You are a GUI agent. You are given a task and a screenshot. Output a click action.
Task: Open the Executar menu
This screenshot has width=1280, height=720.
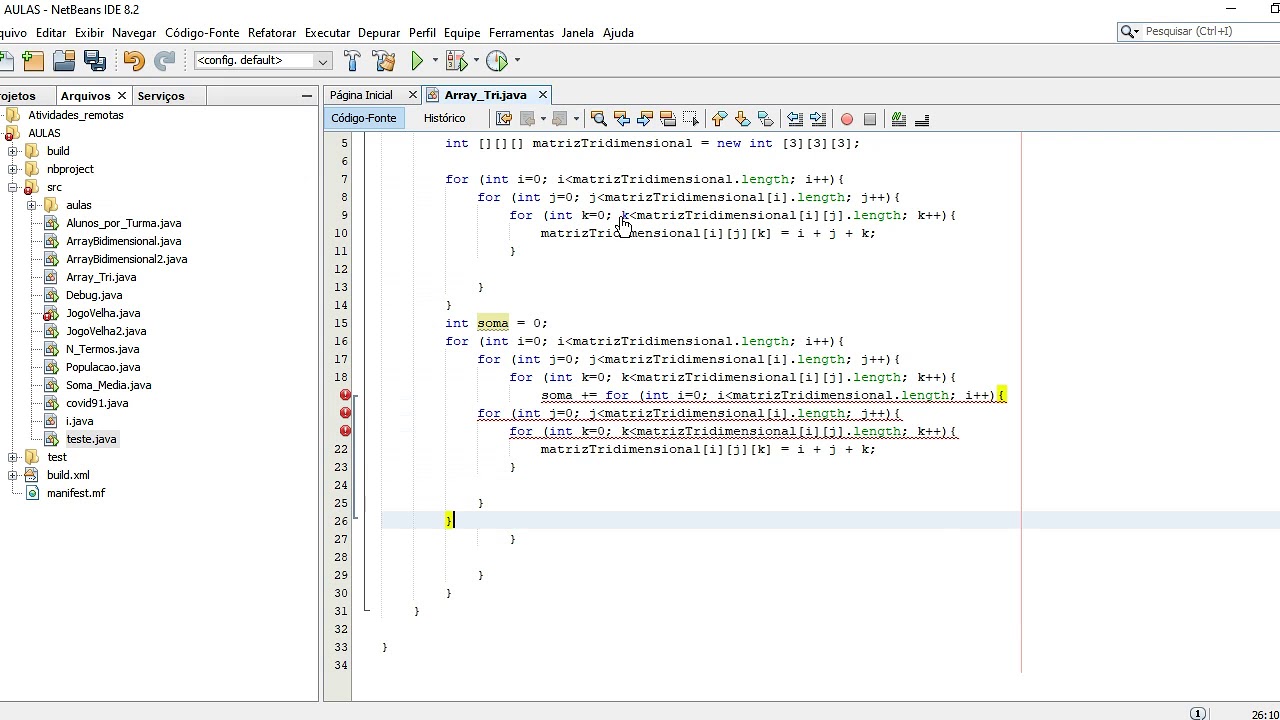327,33
